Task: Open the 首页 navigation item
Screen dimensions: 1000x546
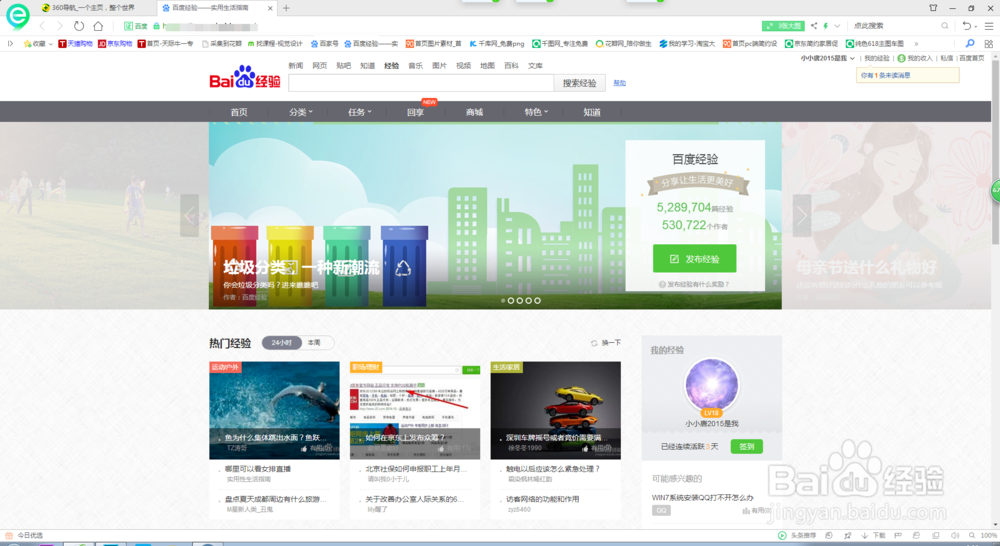Action: 239,112
